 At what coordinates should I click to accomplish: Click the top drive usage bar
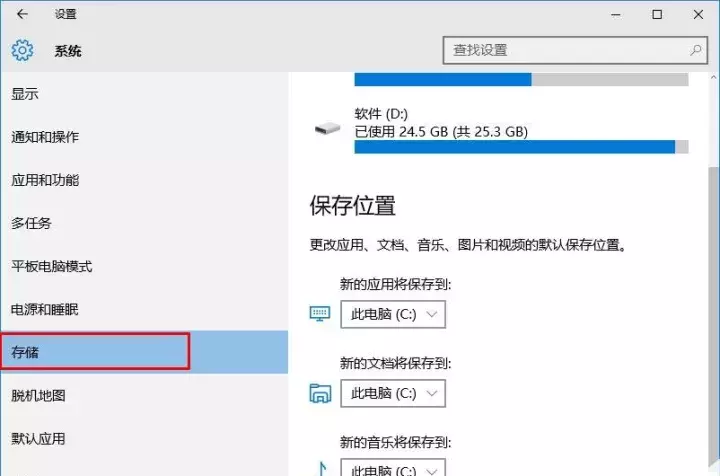click(x=521, y=79)
